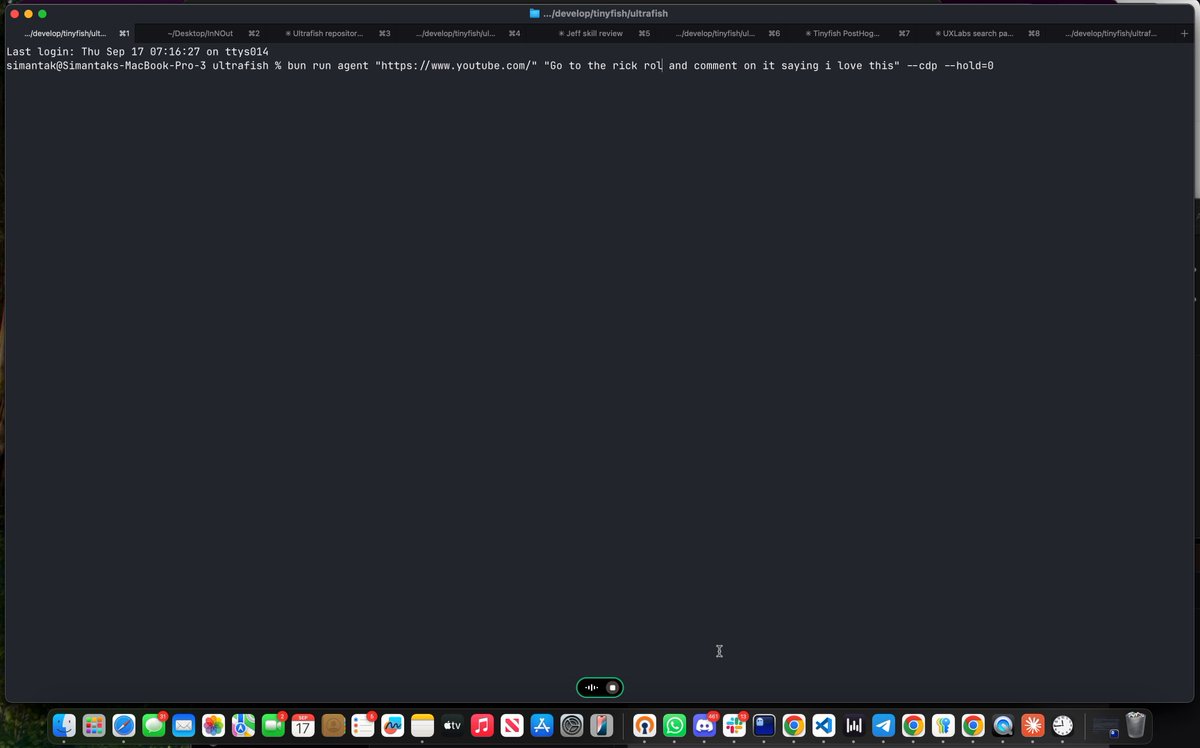Open FaceTime in the dock
Image resolution: width=1200 pixels, height=748 pixels.
pos(273,725)
